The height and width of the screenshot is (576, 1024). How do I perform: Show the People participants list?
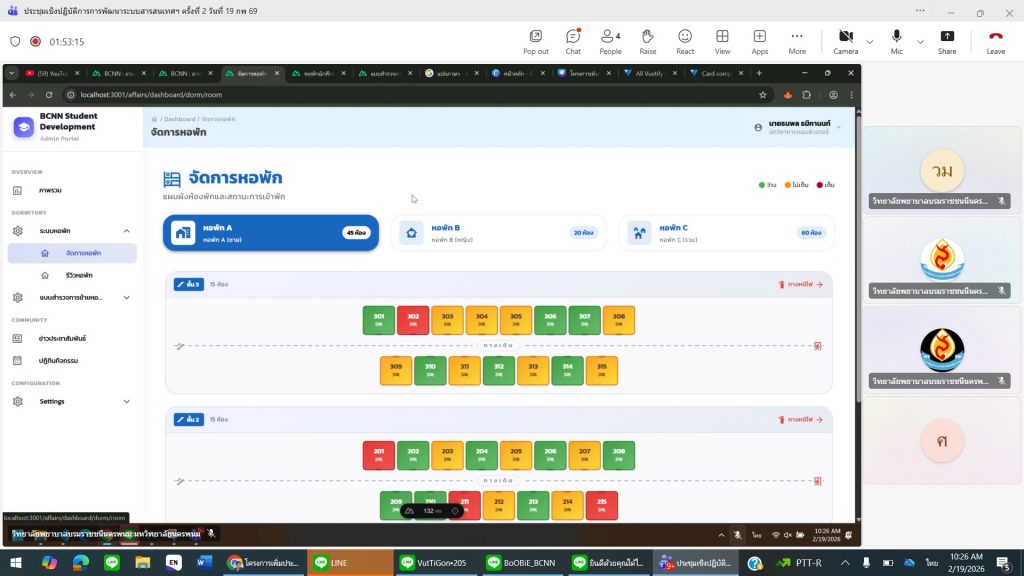(610, 41)
